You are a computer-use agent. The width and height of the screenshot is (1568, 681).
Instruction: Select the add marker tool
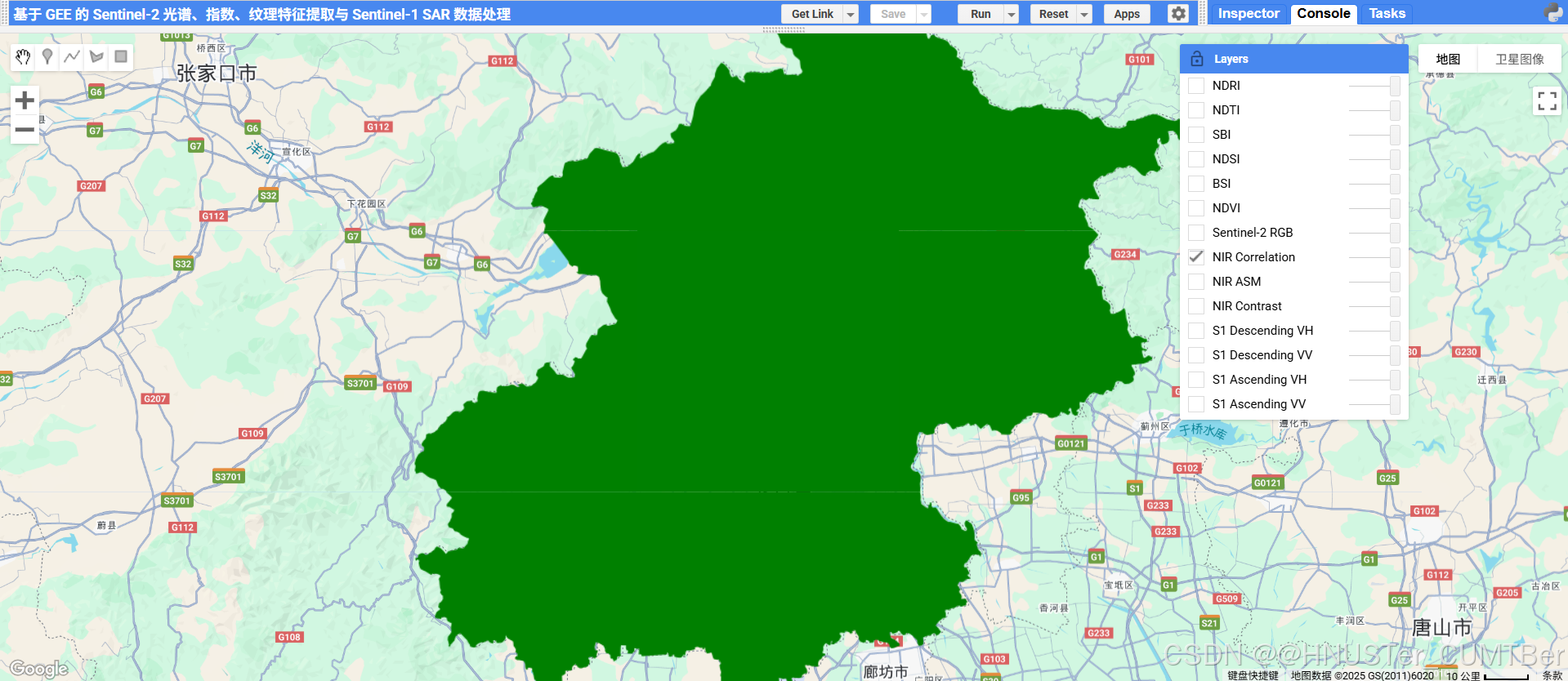(x=47, y=56)
